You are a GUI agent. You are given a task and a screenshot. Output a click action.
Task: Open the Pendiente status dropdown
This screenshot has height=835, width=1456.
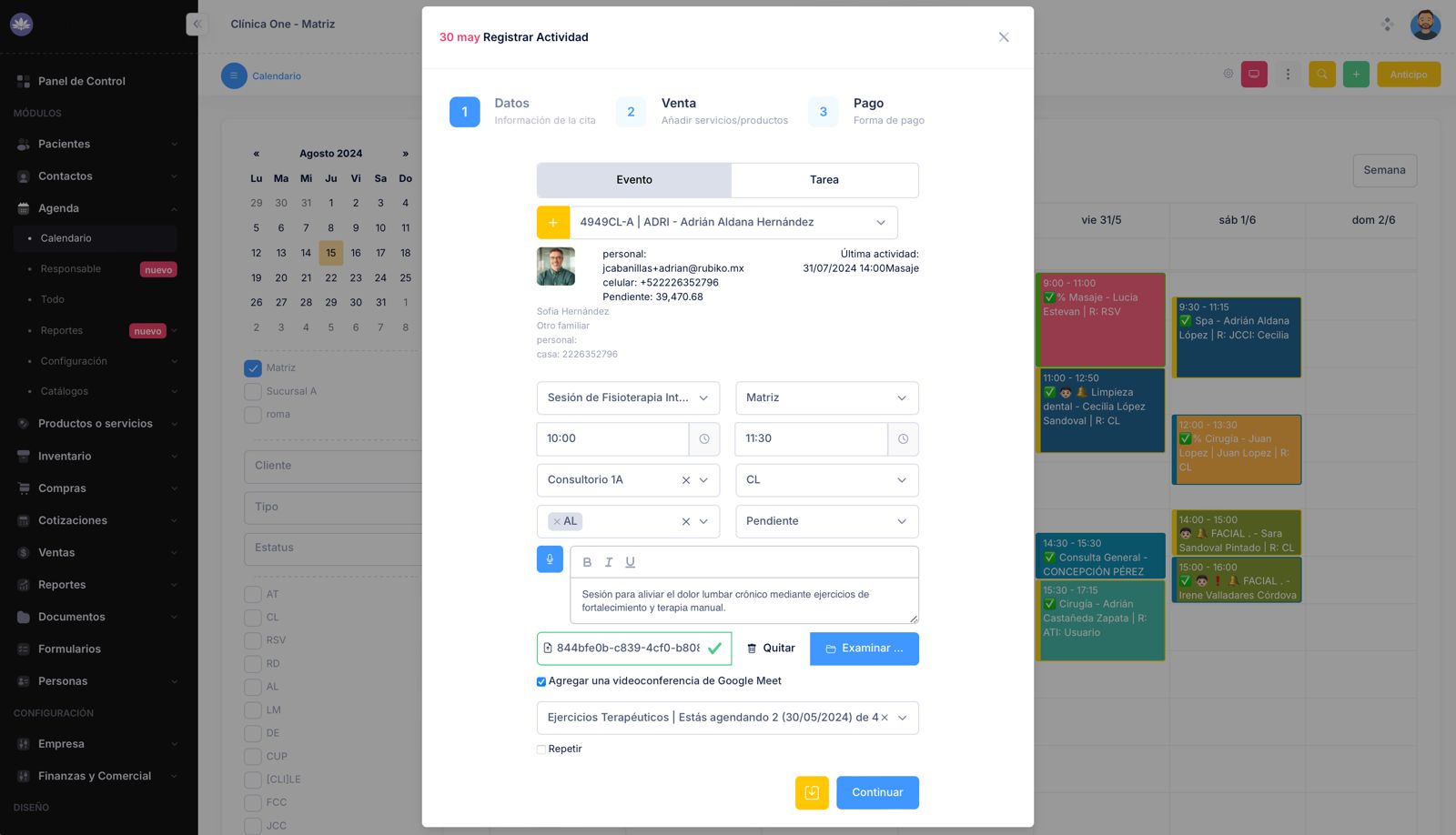(x=825, y=521)
